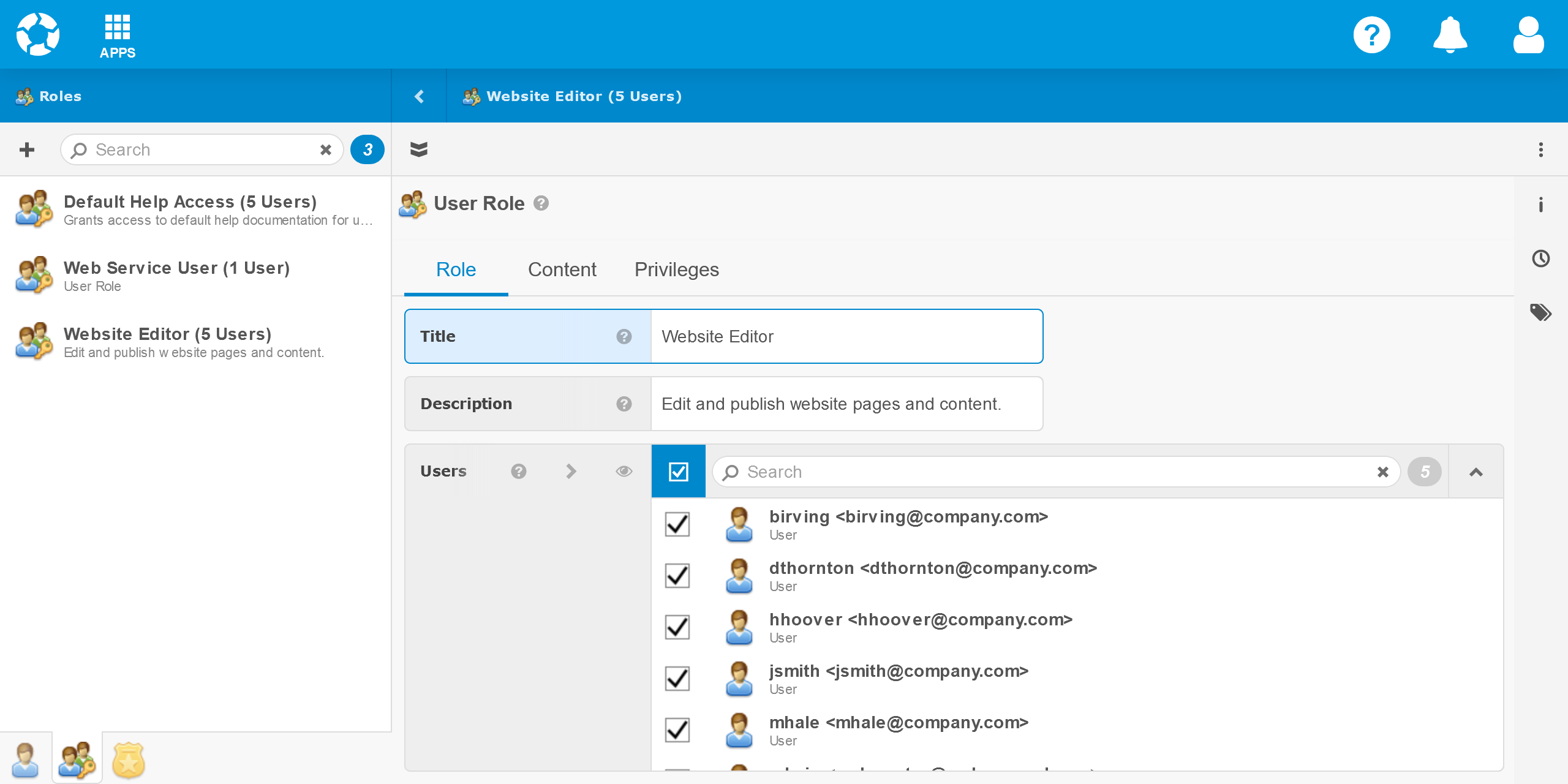Uncheck the jsmith user checkbox
This screenshot has width=1568, height=784.
[x=677, y=679]
